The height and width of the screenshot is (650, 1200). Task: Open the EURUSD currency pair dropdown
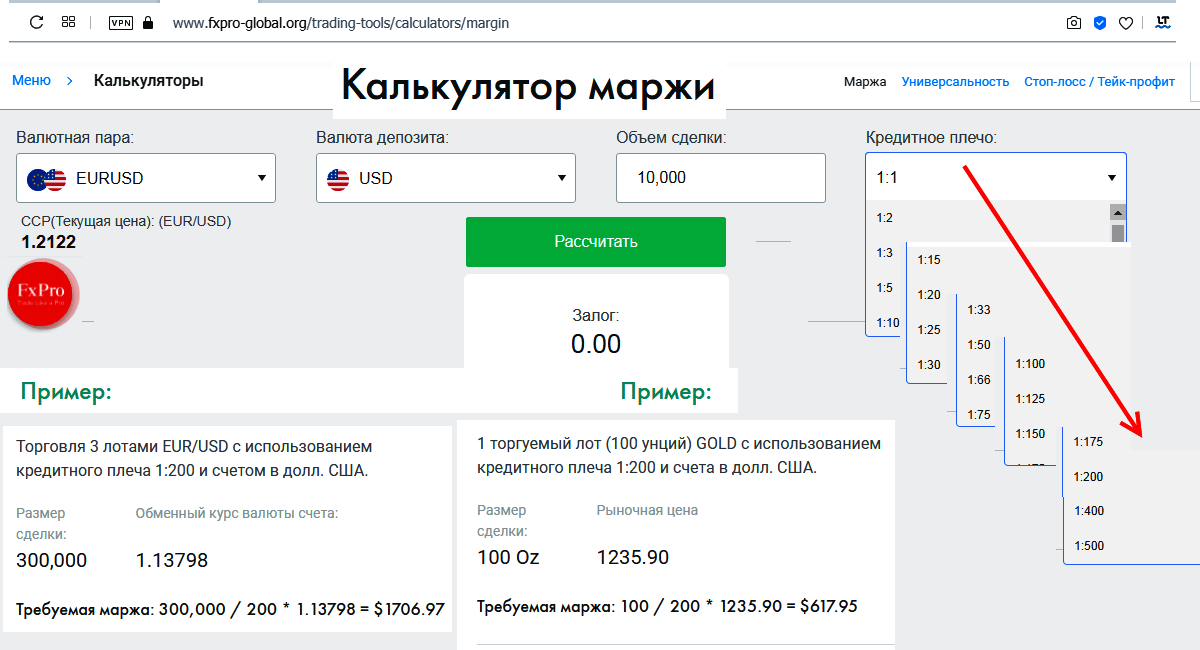pos(146,178)
